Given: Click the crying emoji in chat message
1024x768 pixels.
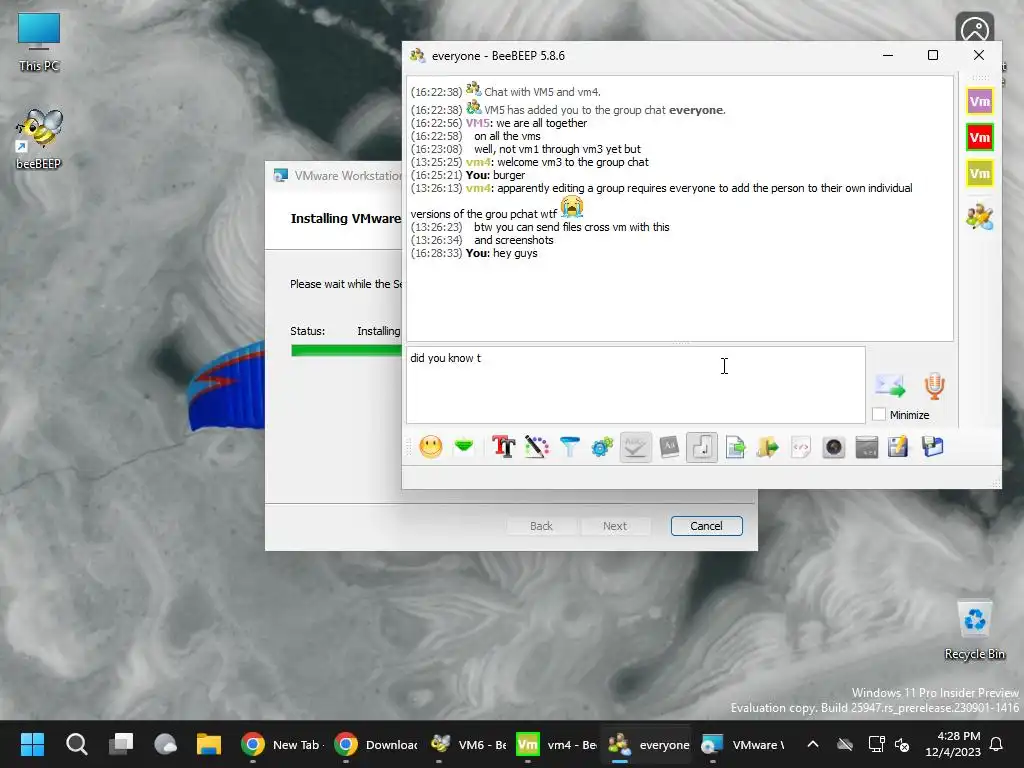Looking at the screenshot, I should (x=571, y=207).
